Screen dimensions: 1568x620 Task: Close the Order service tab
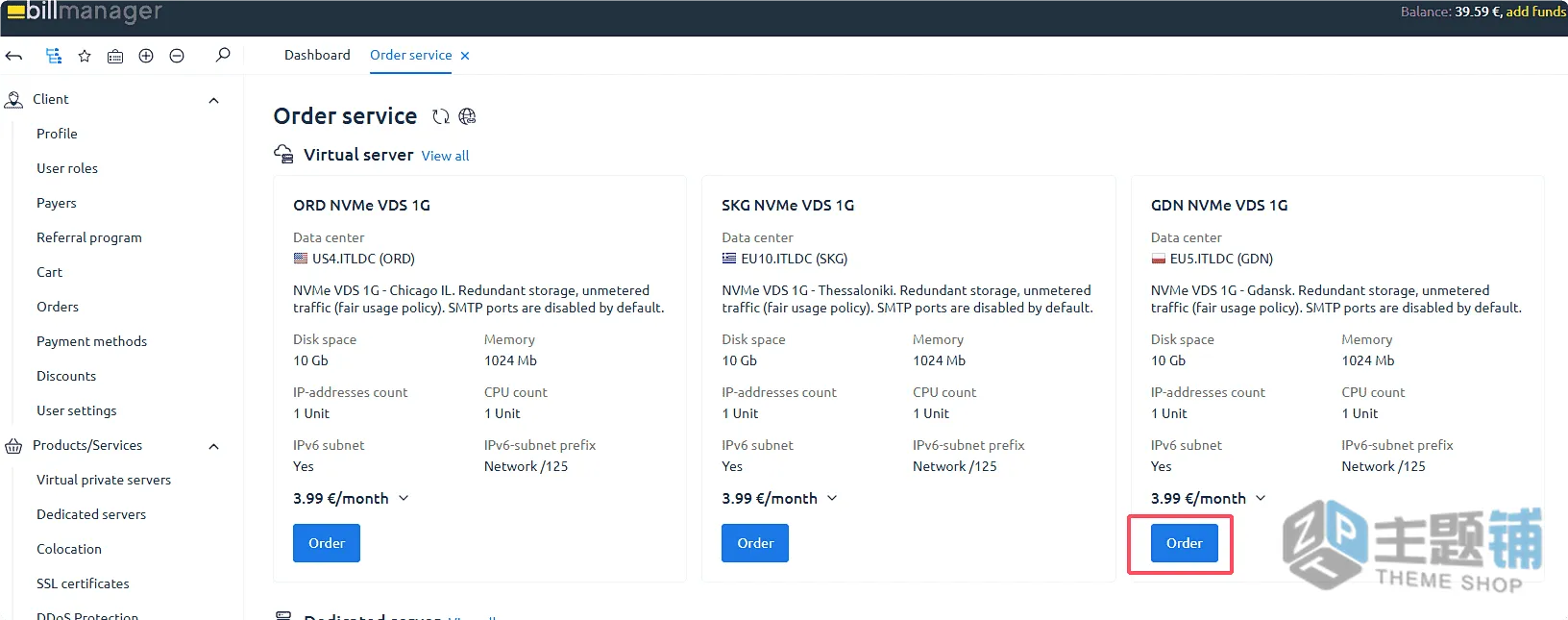tap(465, 56)
